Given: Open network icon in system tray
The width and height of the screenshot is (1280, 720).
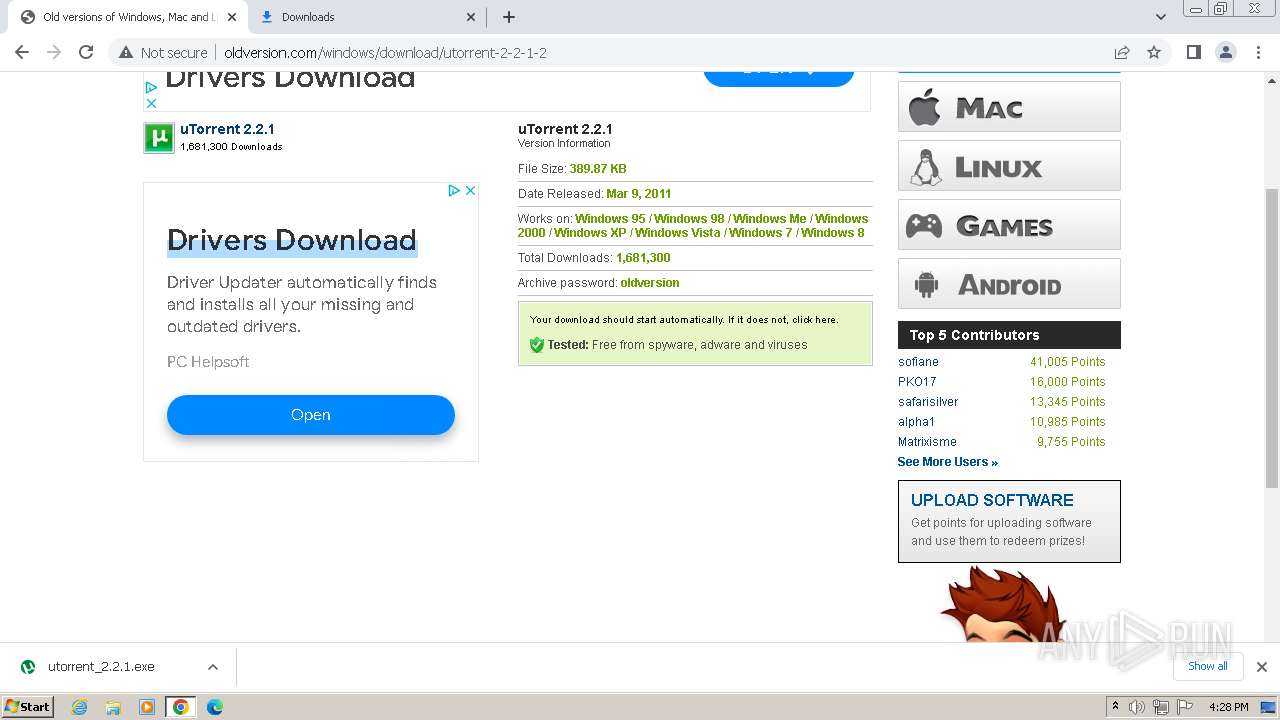Looking at the screenshot, I should tap(1160, 707).
